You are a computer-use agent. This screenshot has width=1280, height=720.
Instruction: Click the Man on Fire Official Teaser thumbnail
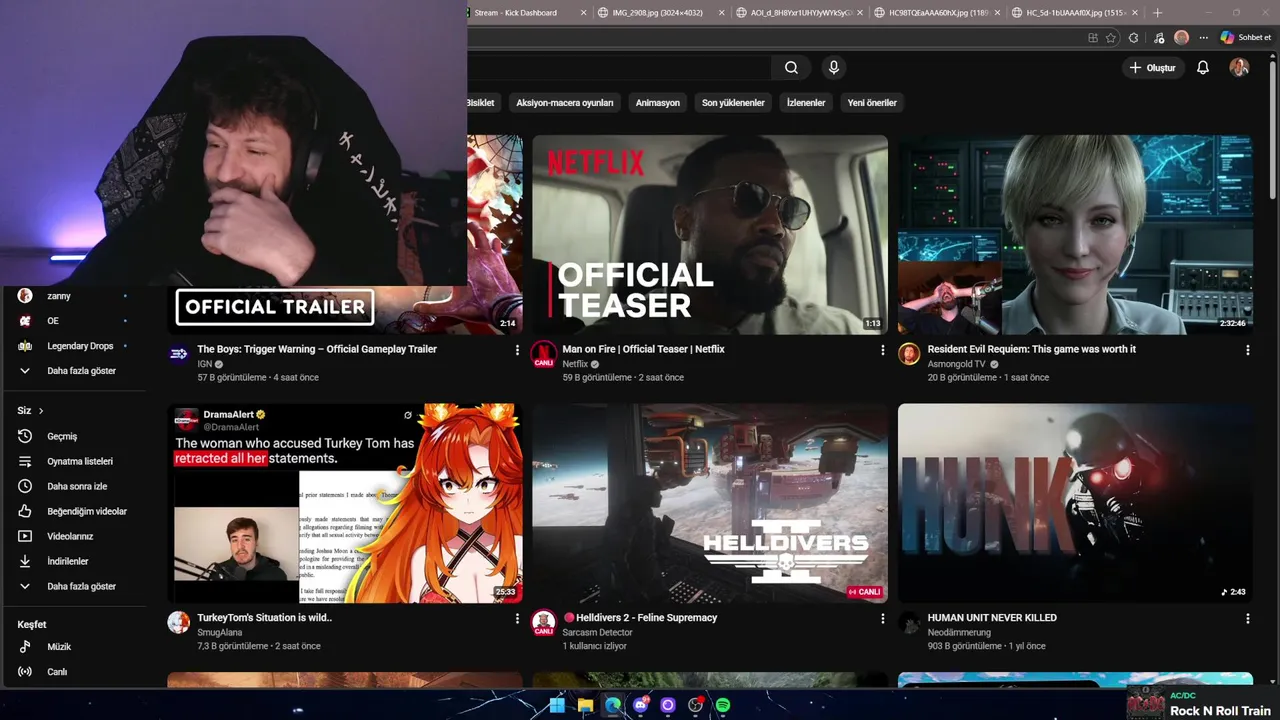710,235
